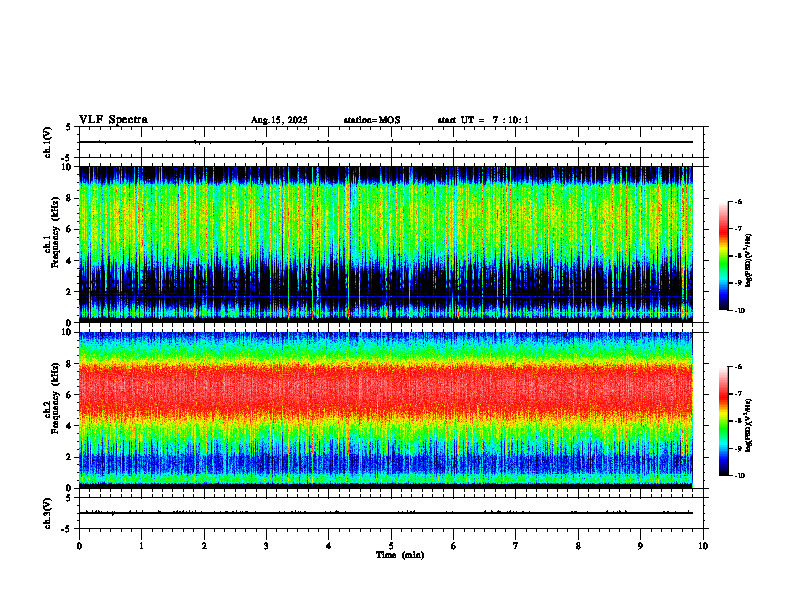The width and height of the screenshot is (792, 612).
Task: Click the "start UT = 7 : 10: 1" text
Action: [x=483, y=120]
